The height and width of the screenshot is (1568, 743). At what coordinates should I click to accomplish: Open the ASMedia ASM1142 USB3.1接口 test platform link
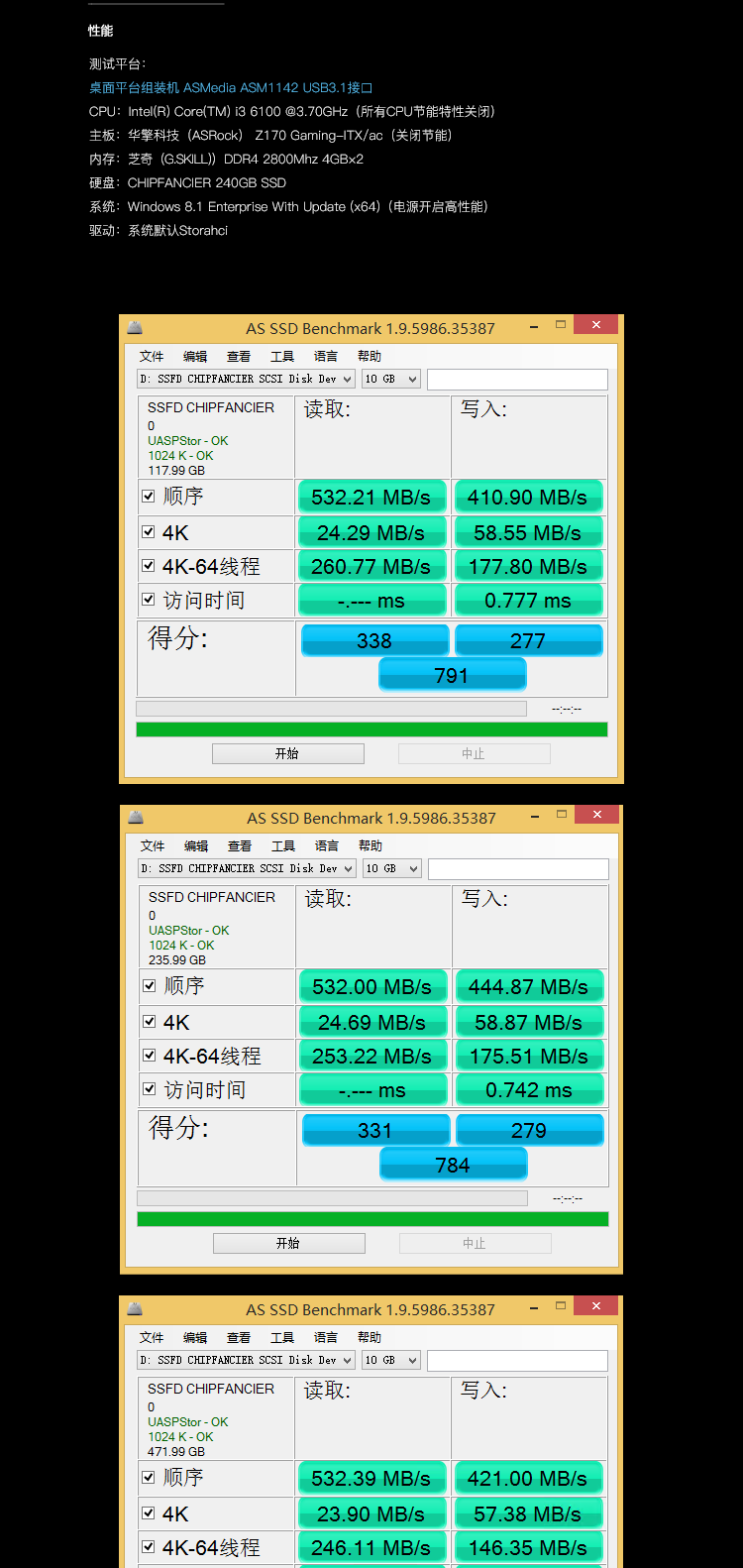(x=231, y=87)
